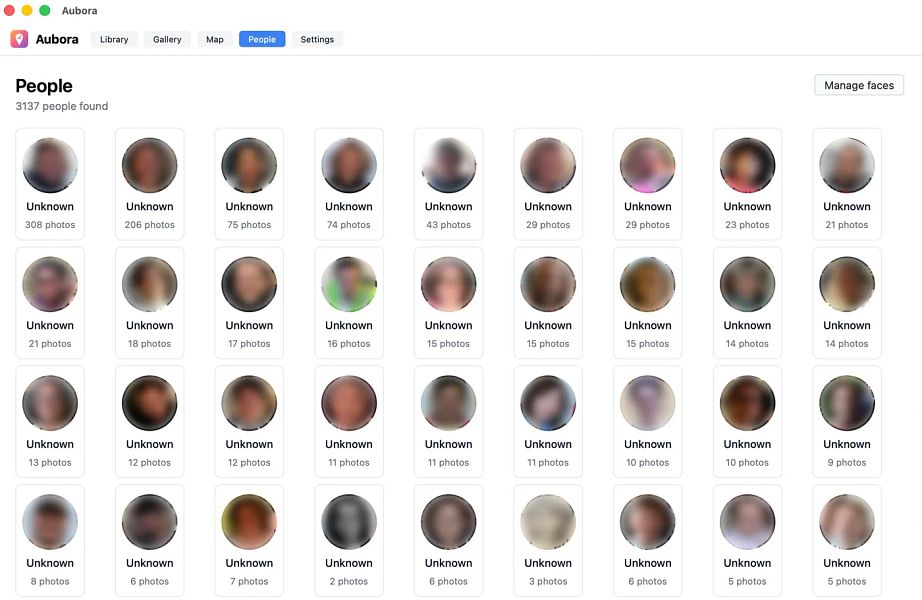The image size is (922, 600).
Task: Open the person with 17 photos
Action: click(x=249, y=303)
